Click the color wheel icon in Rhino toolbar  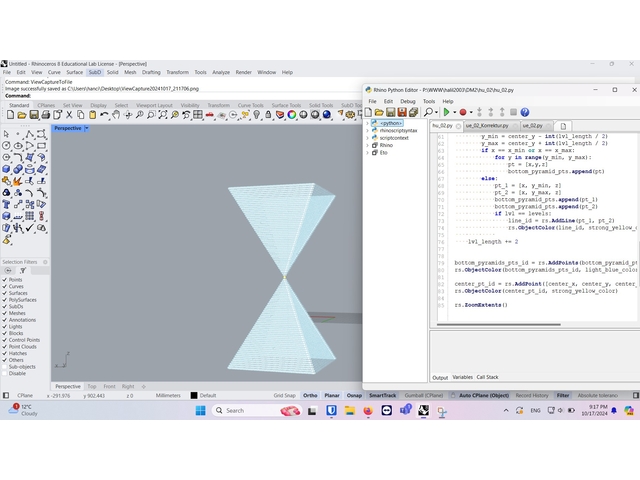click(x=291, y=115)
